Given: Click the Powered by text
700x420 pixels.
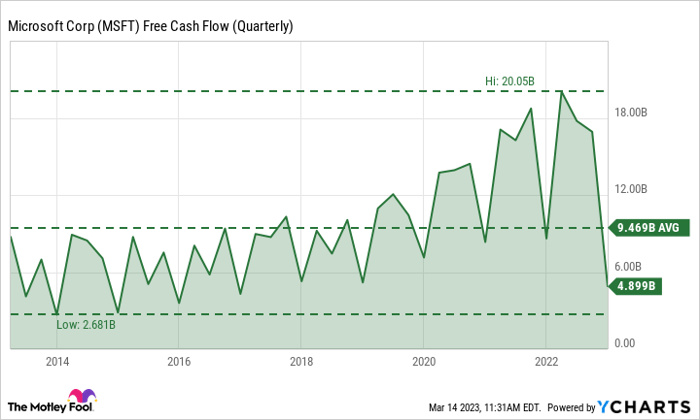Looking at the screenshot, I should [x=571, y=408].
